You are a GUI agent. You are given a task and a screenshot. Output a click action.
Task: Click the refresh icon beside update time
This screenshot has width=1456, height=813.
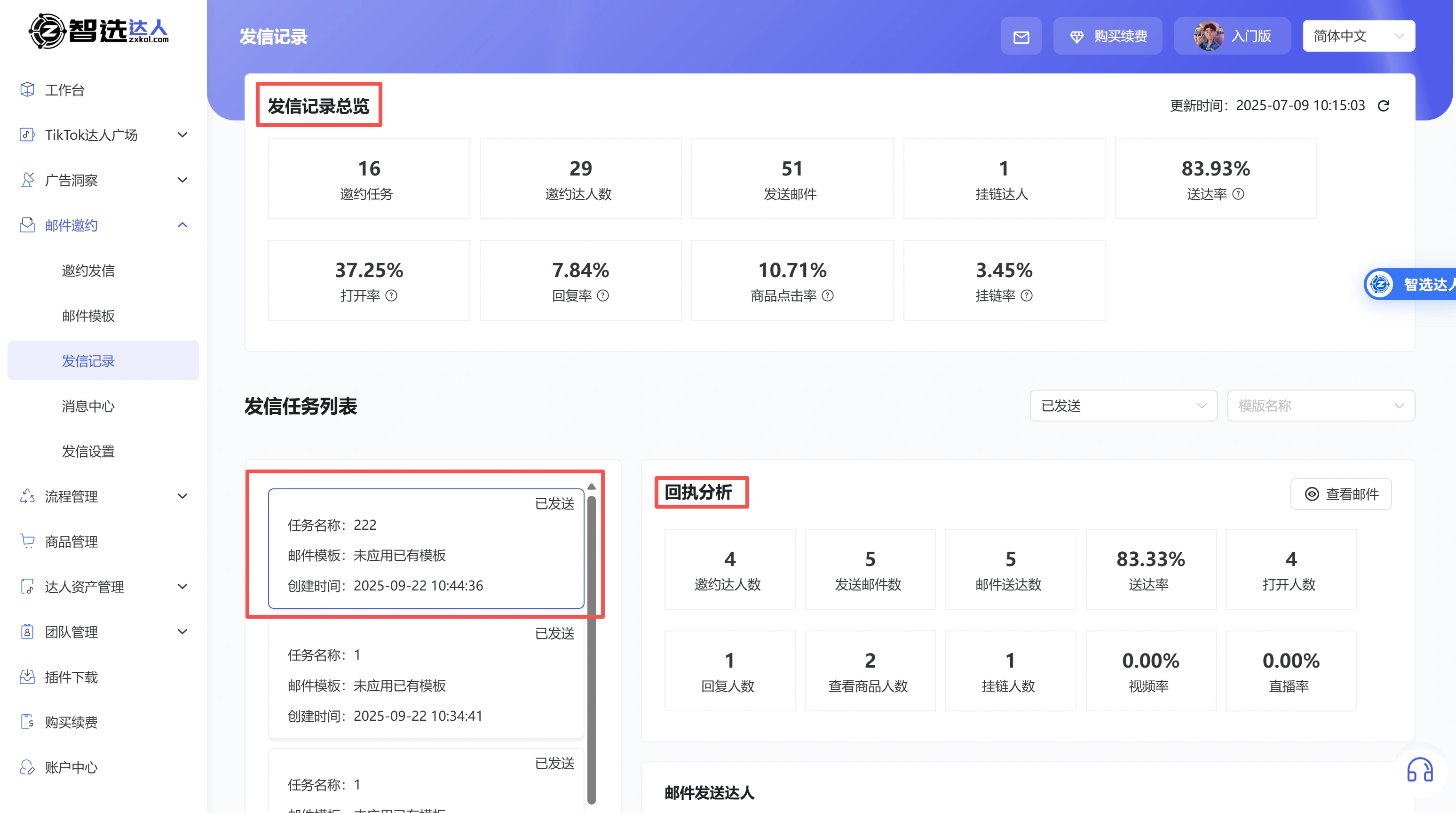tap(1383, 106)
